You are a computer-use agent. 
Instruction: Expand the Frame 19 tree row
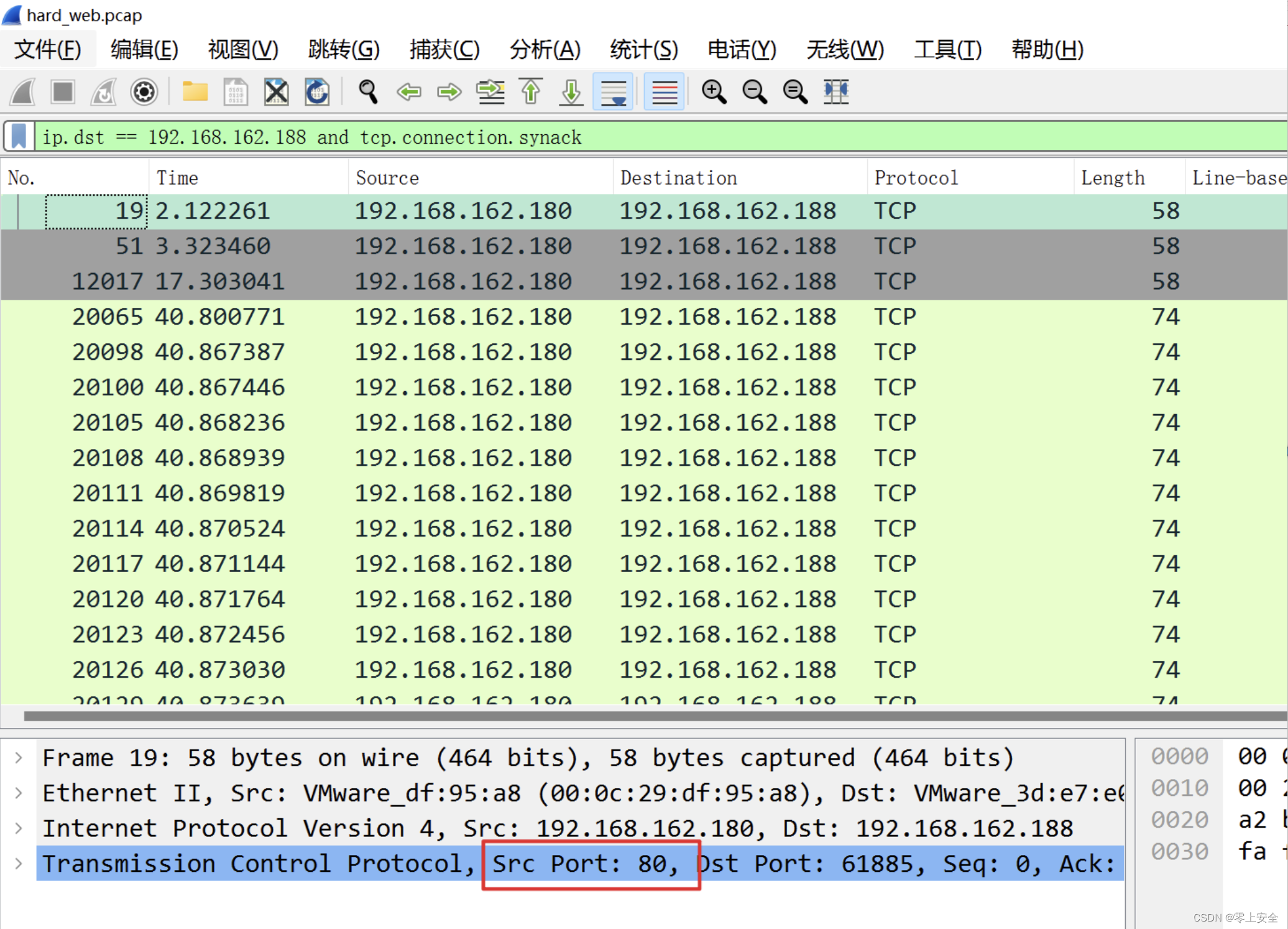tap(19, 757)
